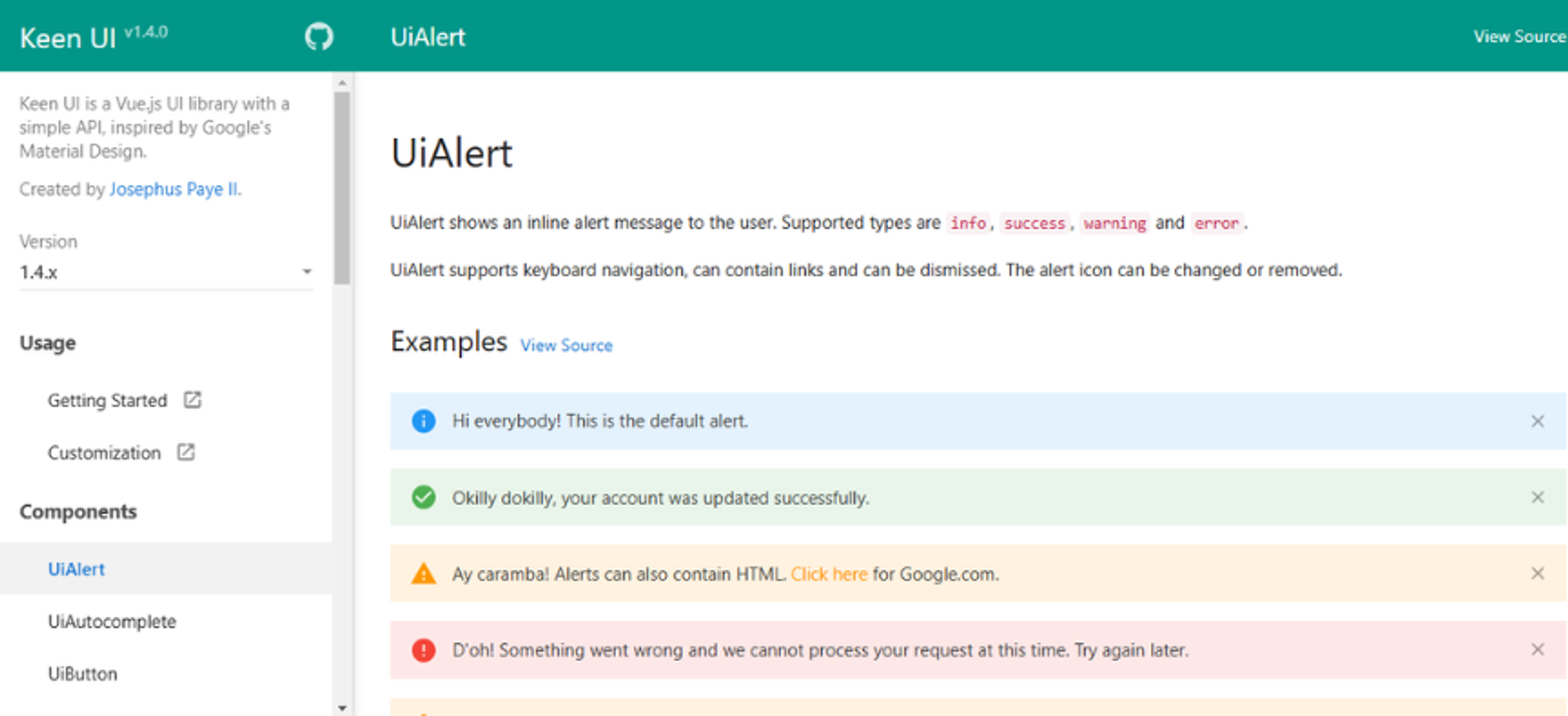Dismiss the 'Hi everybody' default alert
Viewport: 1568px width, 716px height.
pos(1538,421)
